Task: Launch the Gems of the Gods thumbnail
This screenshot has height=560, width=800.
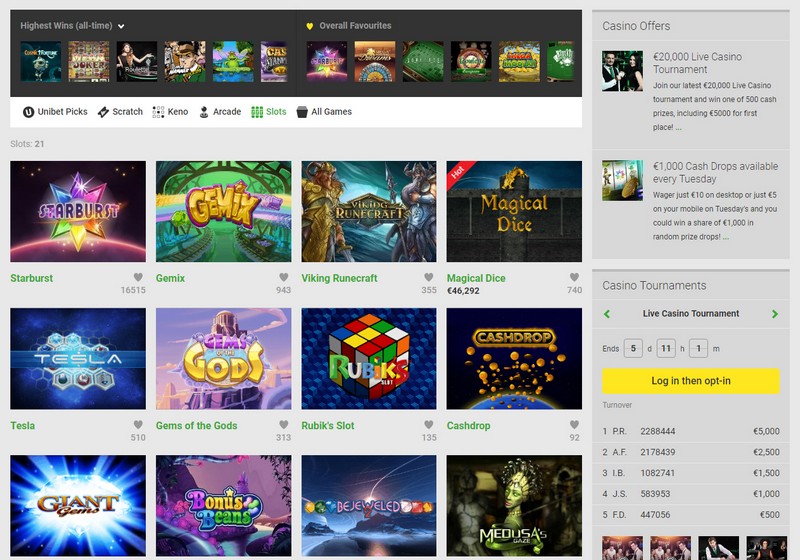Action: click(x=223, y=359)
